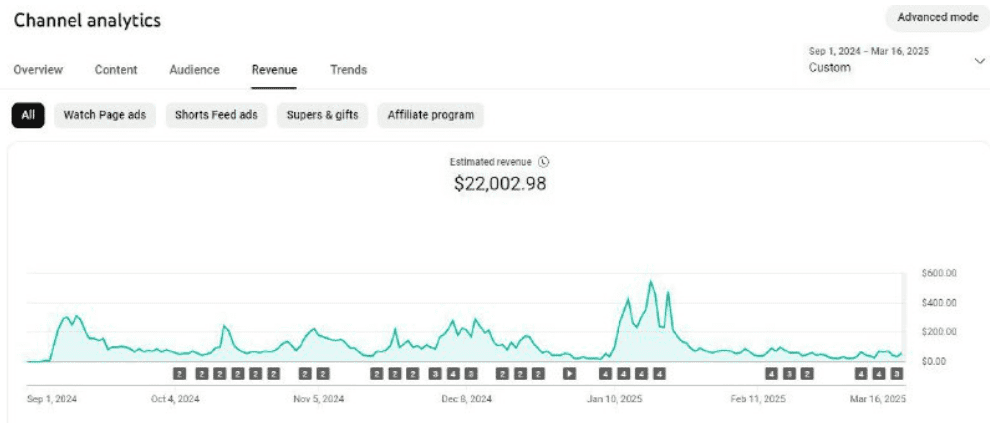Filter by Watch Page ads
This screenshot has width=990, height=423.
click(x=105, y=115)
